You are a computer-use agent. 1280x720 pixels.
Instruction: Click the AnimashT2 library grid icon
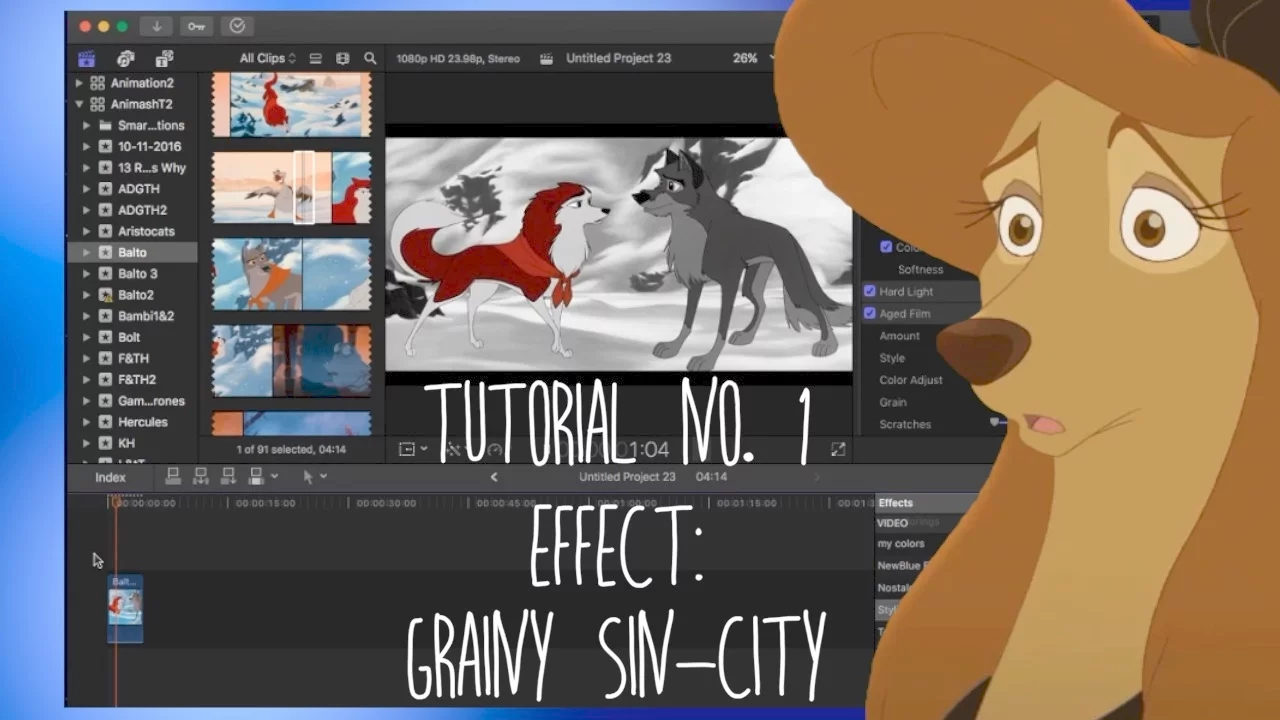(x=97, y=104)
